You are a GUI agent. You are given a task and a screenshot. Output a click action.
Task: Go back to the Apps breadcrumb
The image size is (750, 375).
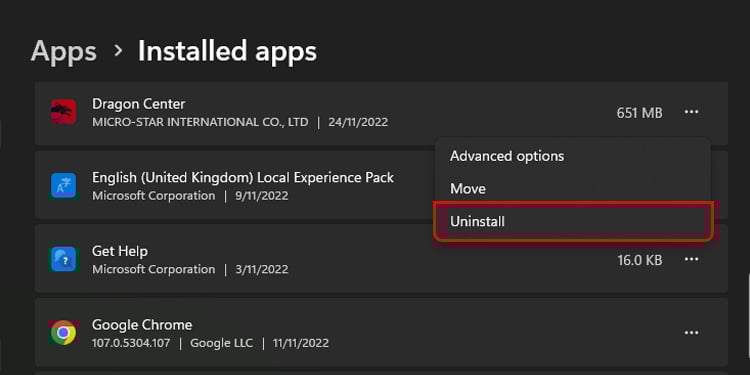click(64, 51)
